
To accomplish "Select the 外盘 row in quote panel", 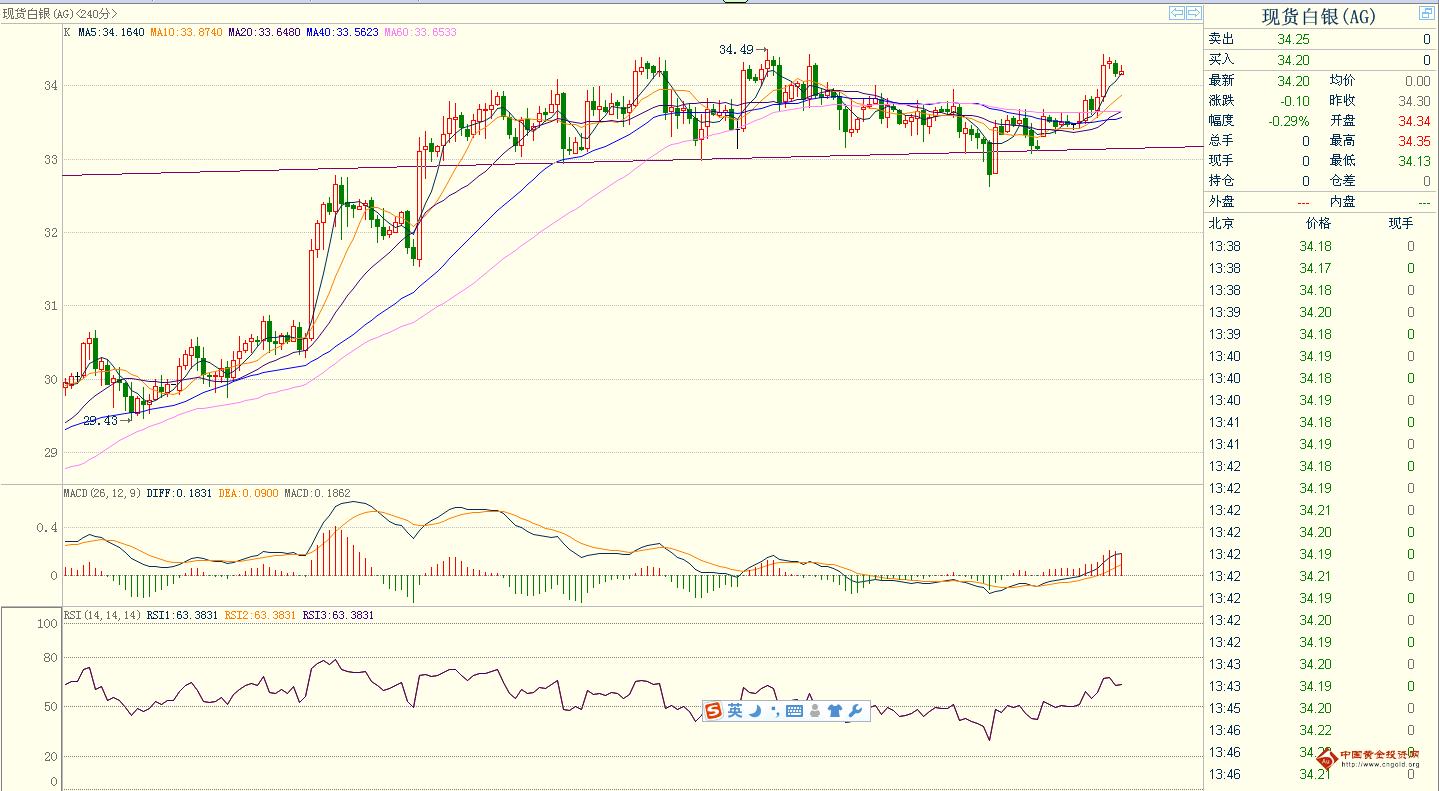I will 1321,201.
